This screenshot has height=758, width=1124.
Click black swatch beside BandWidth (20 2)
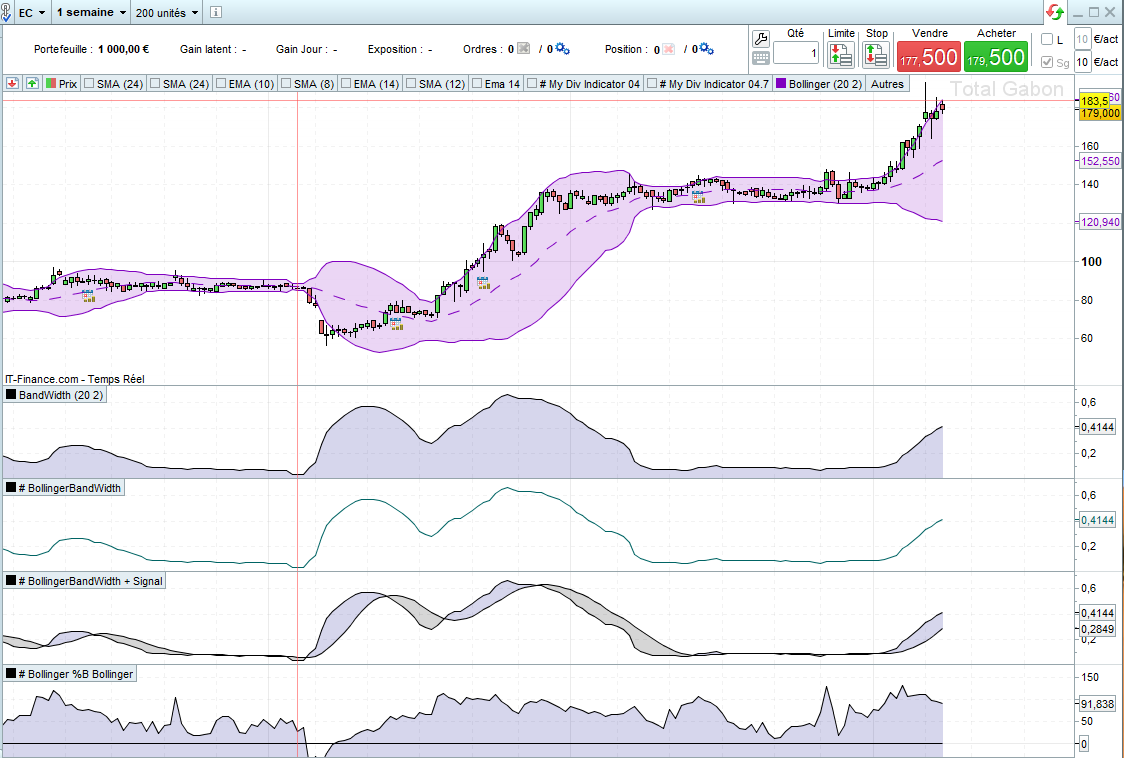11,394
